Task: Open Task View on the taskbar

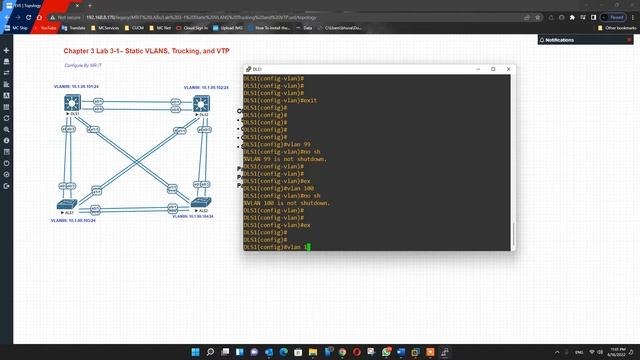Action: pyautogui.click(x=225, y=352)
